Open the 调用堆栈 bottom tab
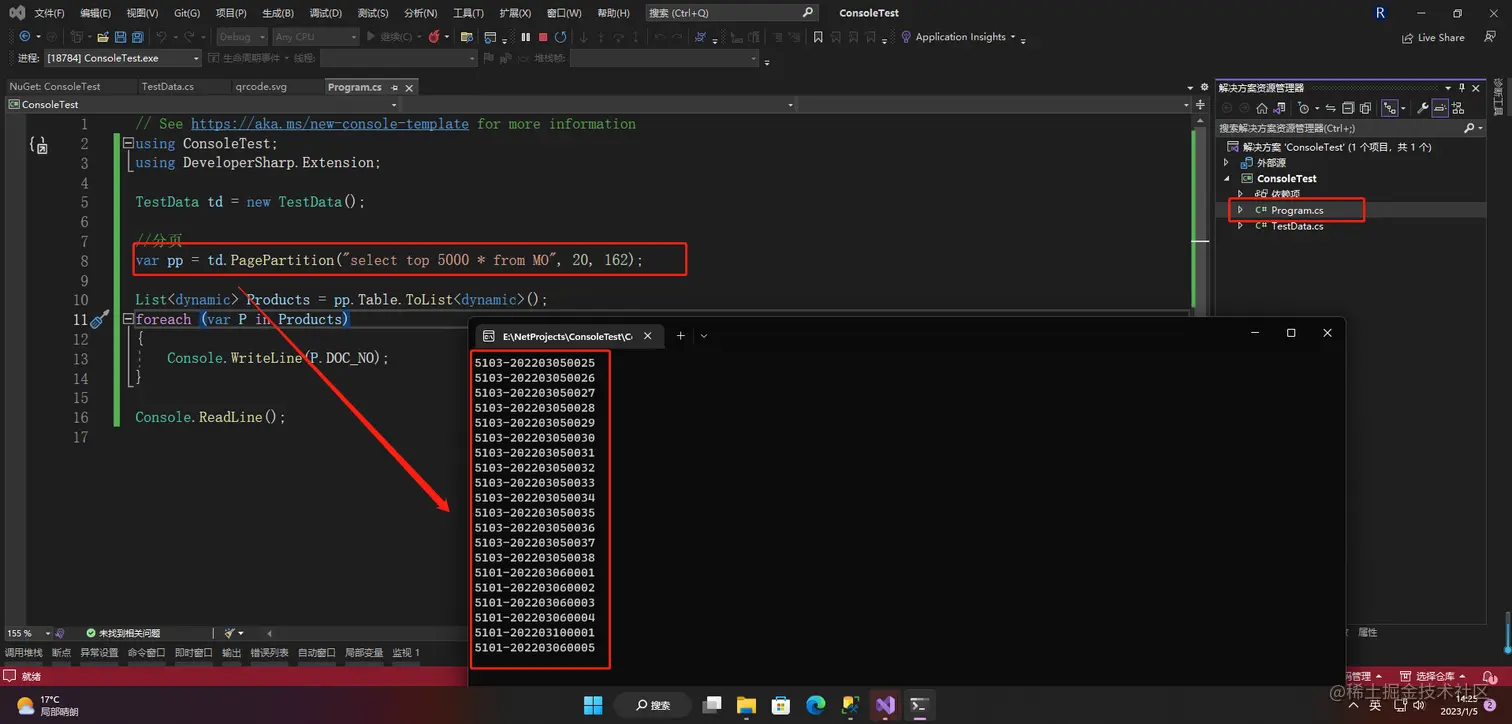The height and width of the screenshot is (724, 1512). pyautogui.click(x=24, y=653)
